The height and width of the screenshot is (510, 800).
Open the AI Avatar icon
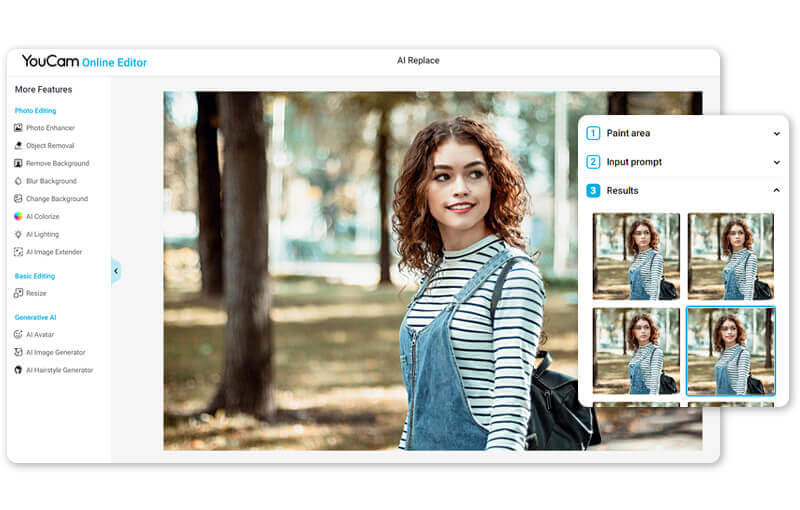[x=18, y=335]
